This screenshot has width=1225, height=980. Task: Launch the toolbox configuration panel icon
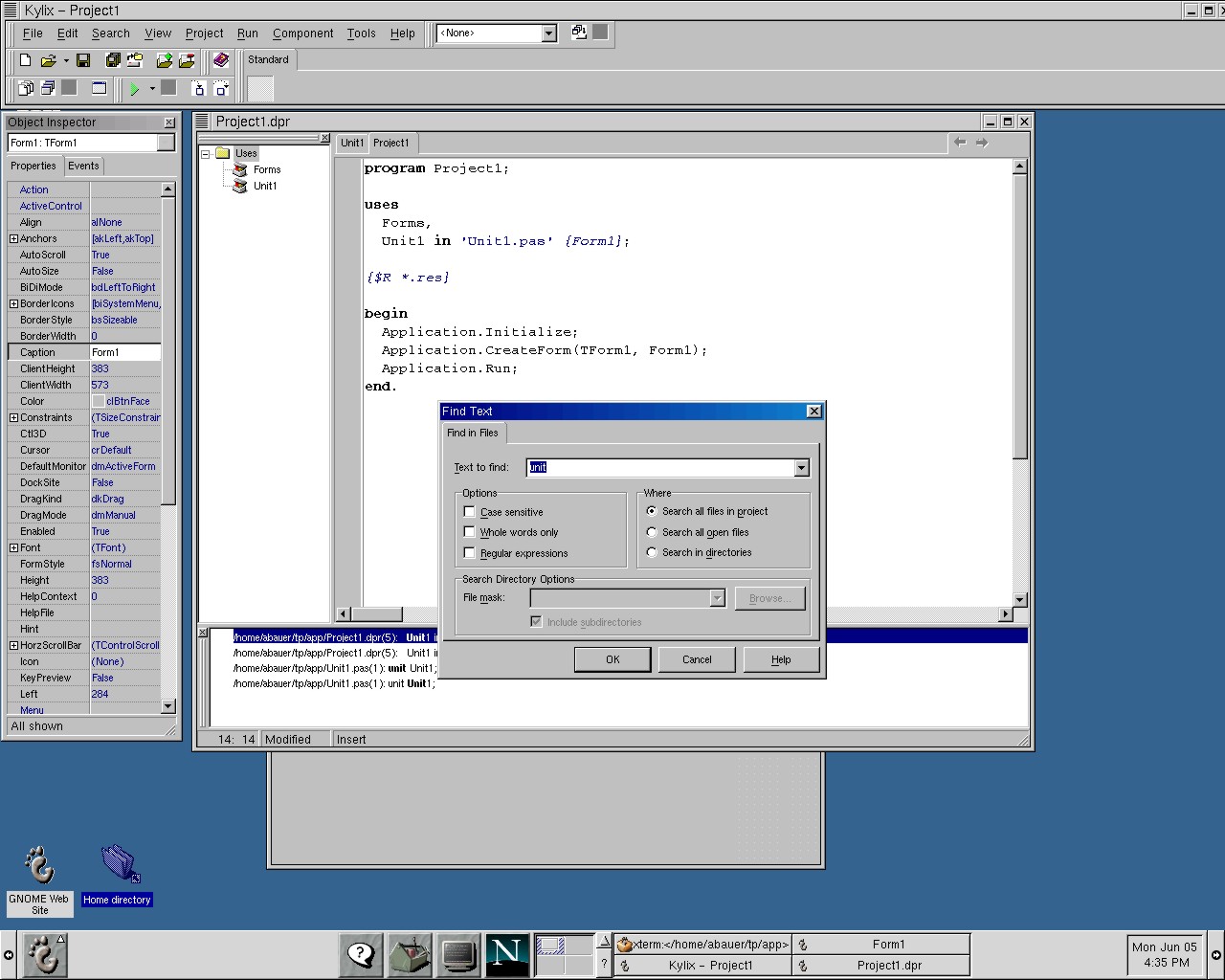tap(410, 955)
